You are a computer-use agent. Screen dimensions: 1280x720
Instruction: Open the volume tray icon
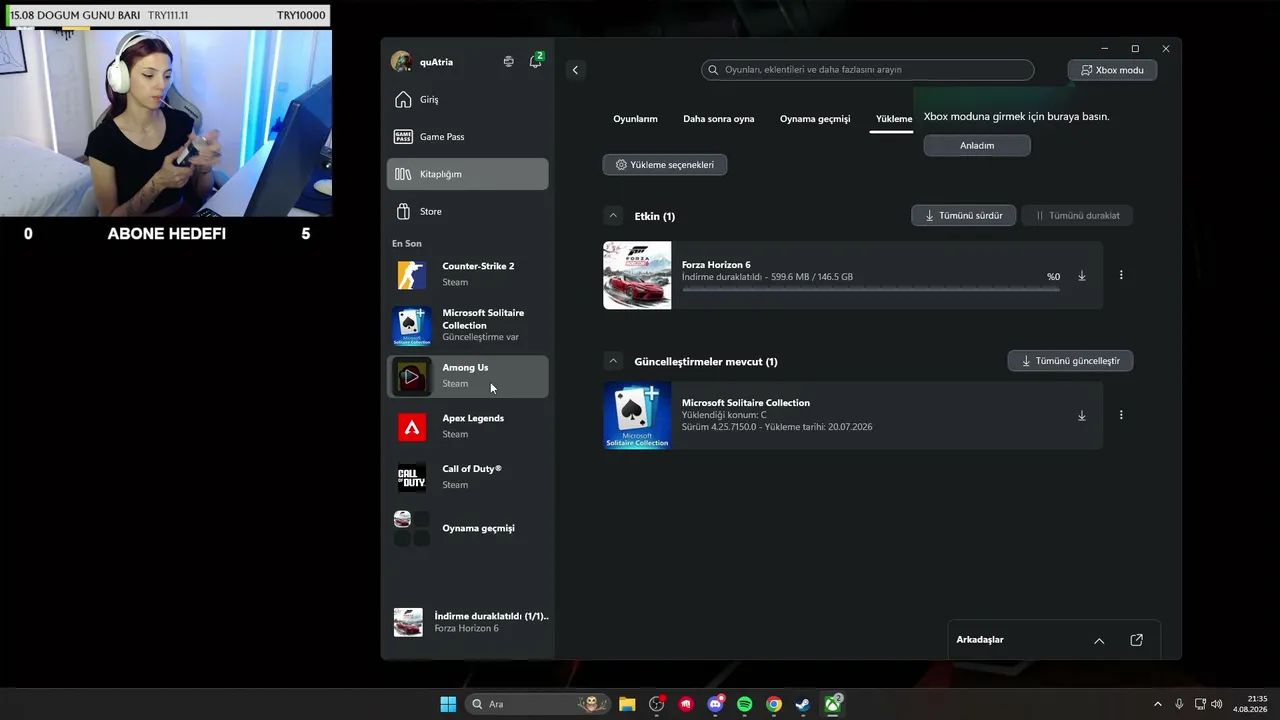tap(1217, 704)
